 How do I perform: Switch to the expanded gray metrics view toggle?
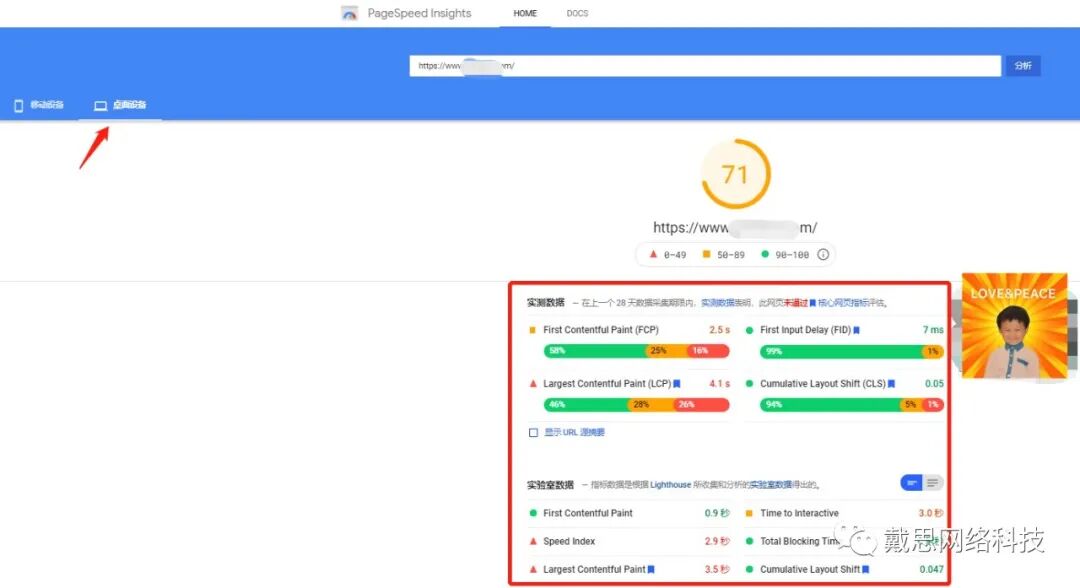point(932,483)
